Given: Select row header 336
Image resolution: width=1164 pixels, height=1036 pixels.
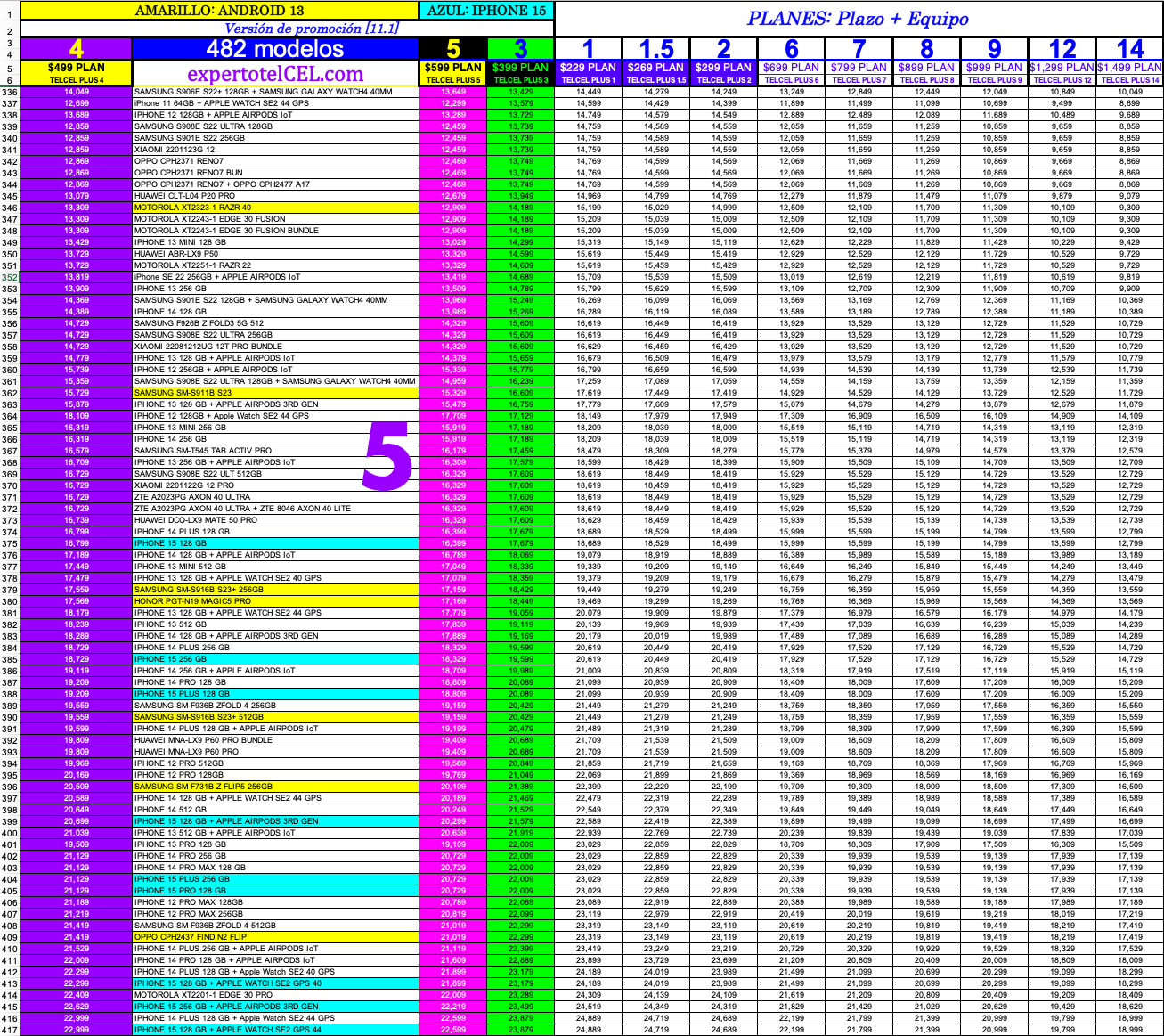Looking at the screenshot, I should [x=10, y=92].
